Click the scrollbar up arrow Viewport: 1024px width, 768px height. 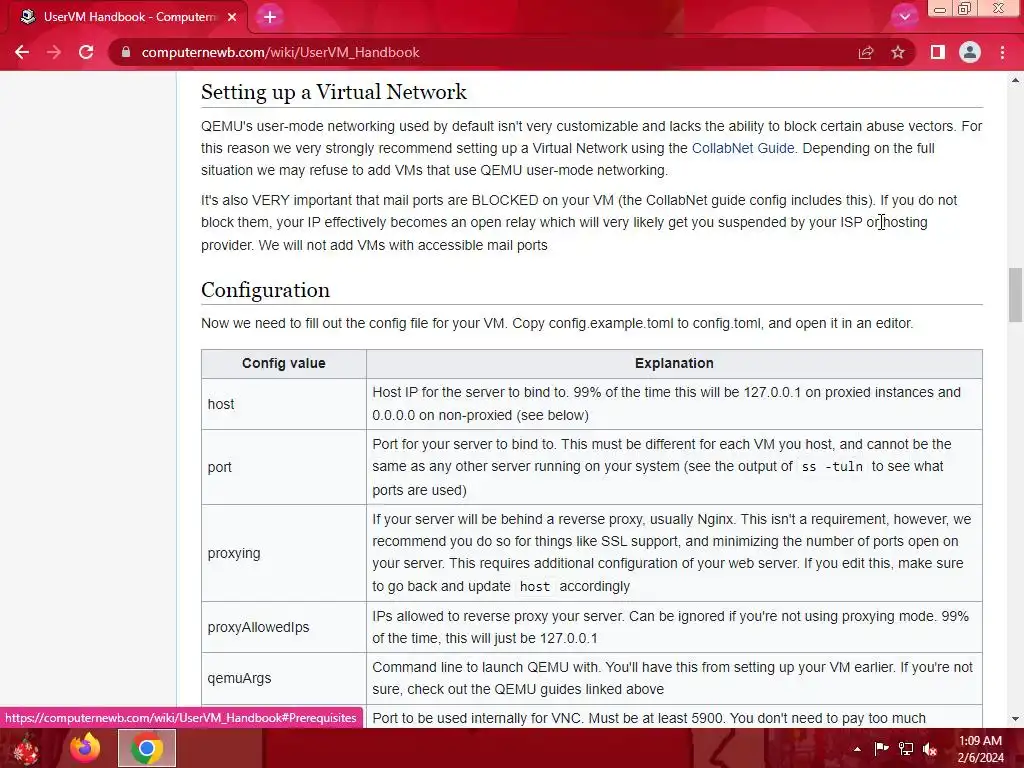pyautogui.click(x=1015, y=80)
